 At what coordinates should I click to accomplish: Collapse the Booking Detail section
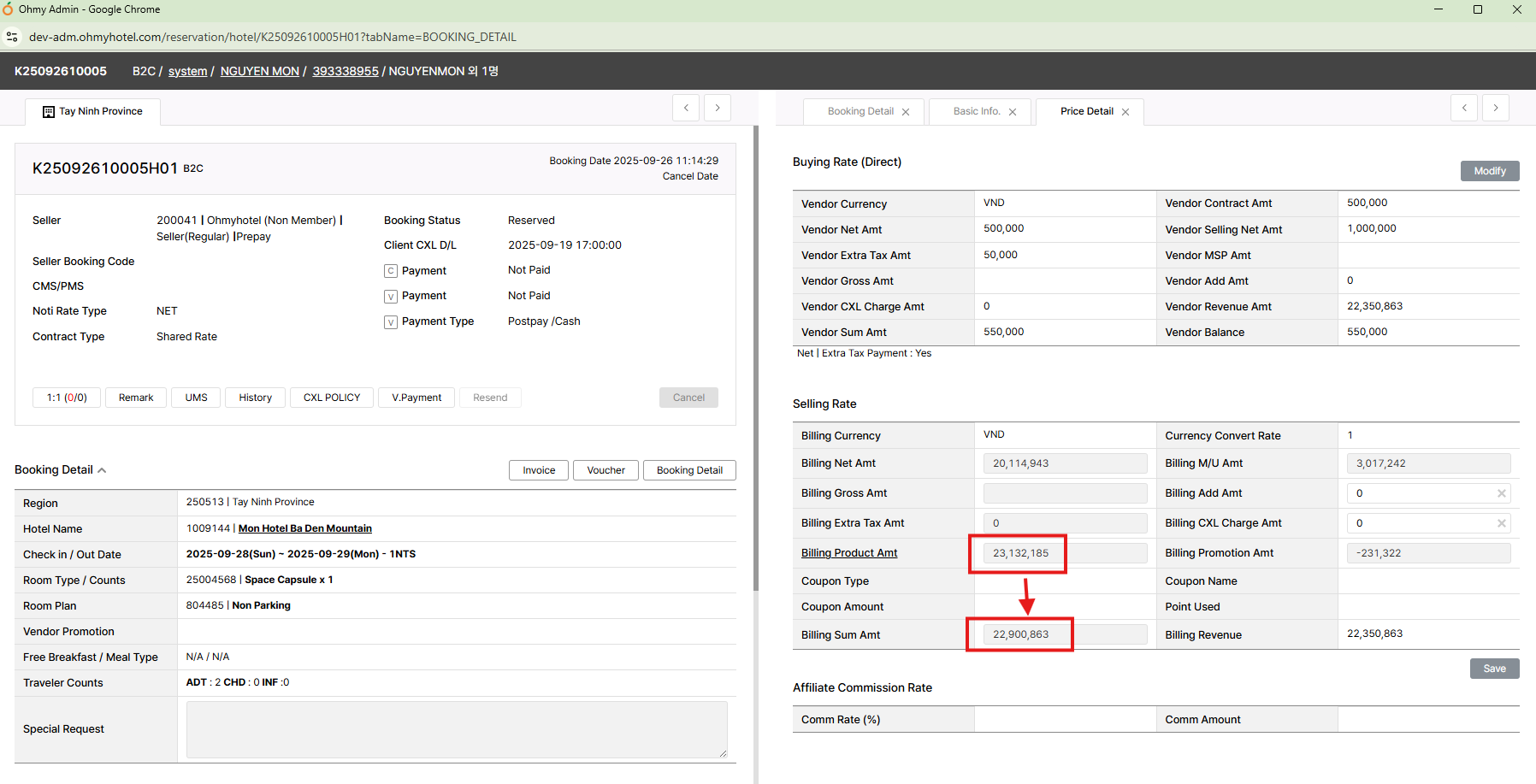(102, 470)
